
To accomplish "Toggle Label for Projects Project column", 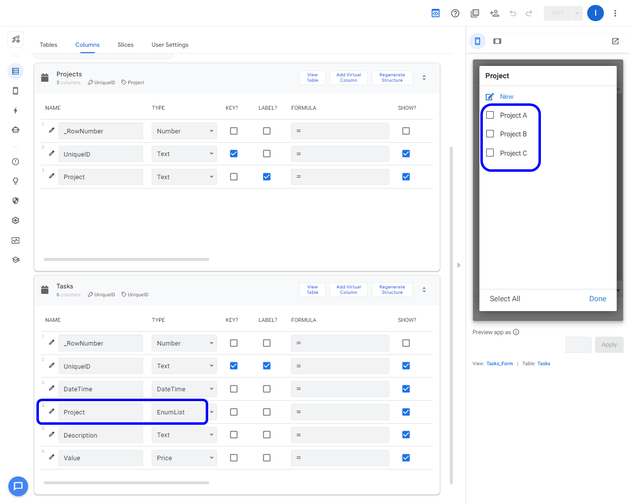I will coord(267,176).
